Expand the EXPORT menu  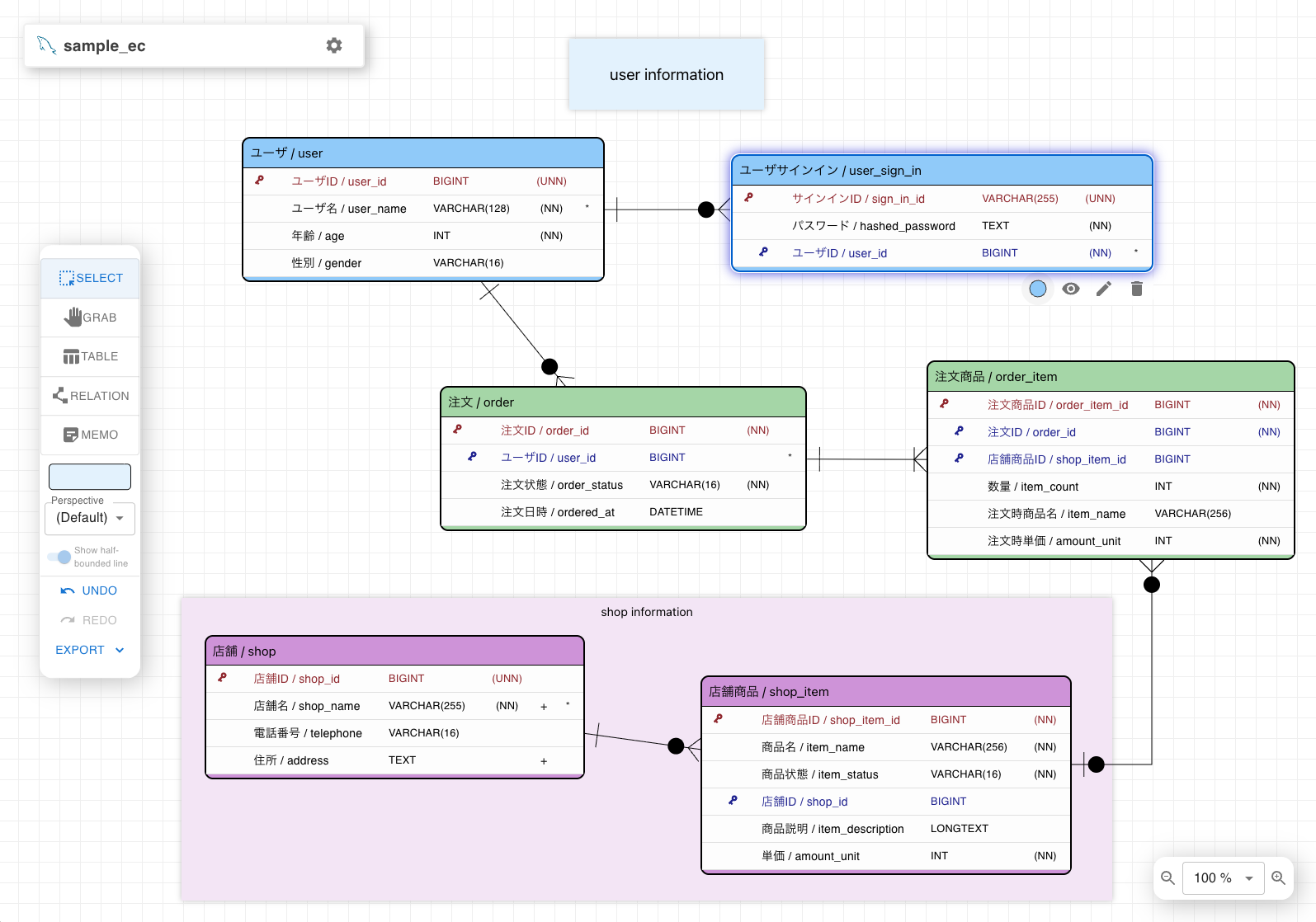point(90,650)
